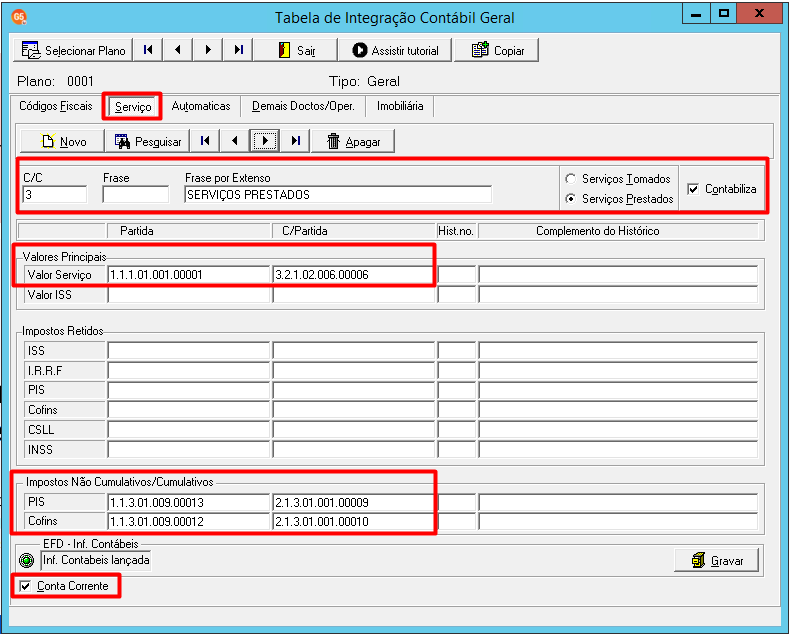Click Valor ISS C/Partida field

(354, 295)
